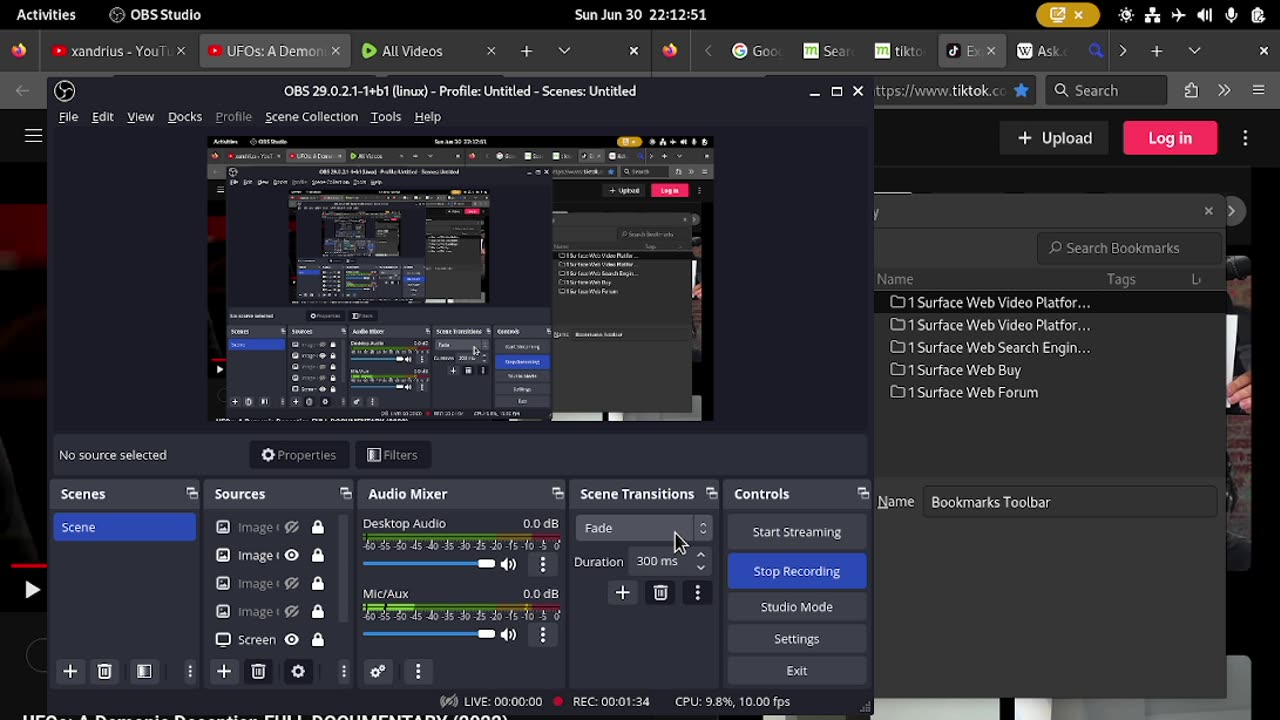This screenshot has height=720, width=1280.
Task: Add a scene transition with plus icon
Action: click(622, 593)
